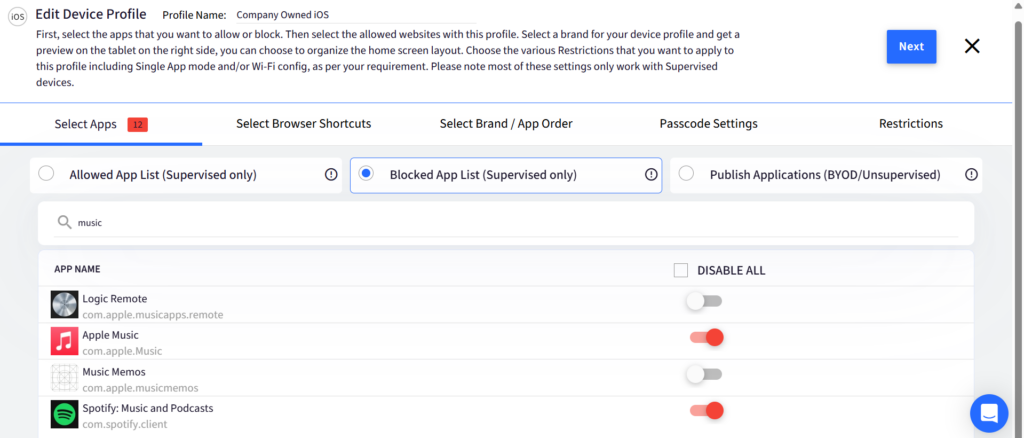Click the Logic Remote app name

115,299
